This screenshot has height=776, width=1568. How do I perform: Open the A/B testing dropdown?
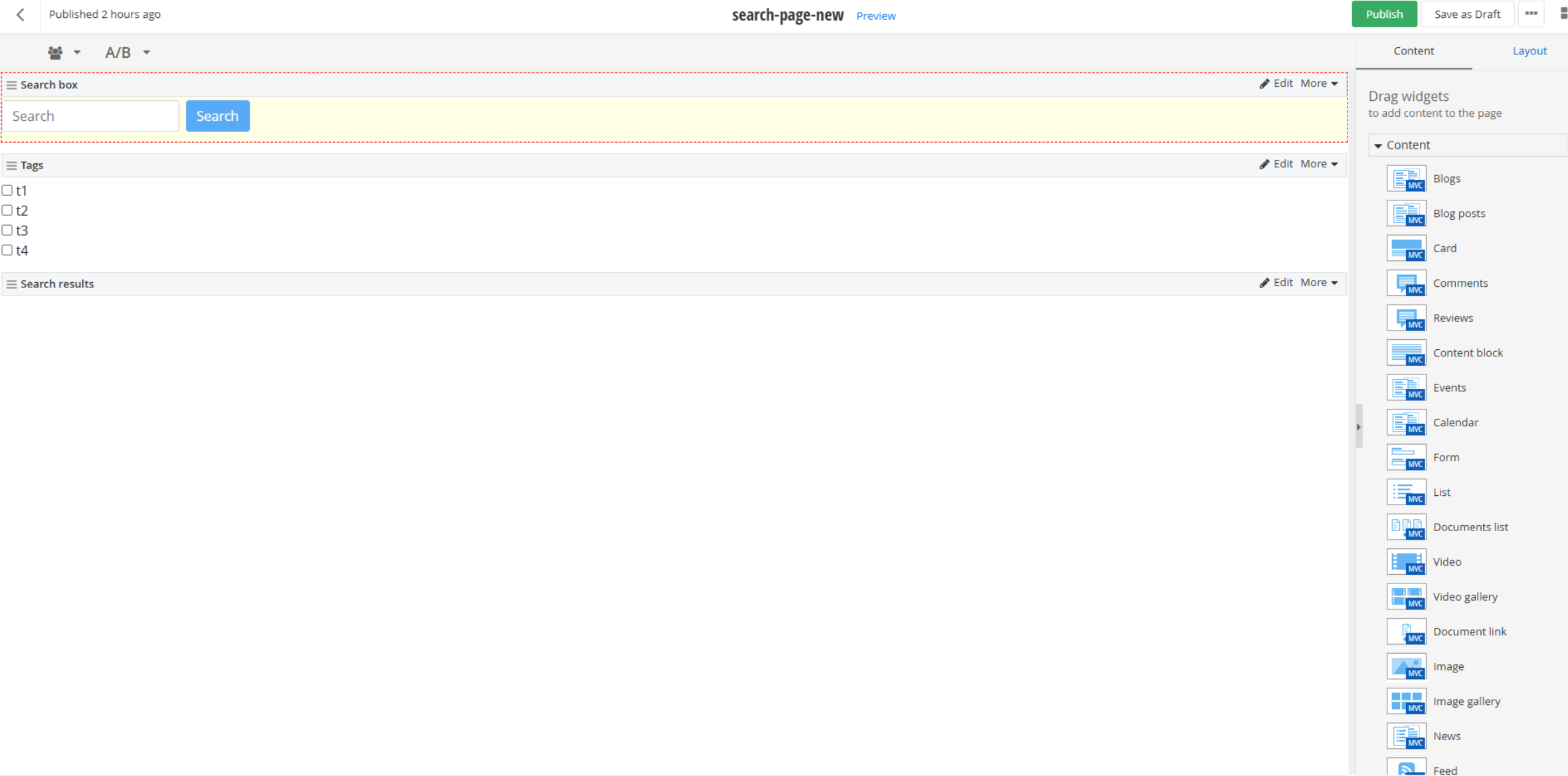pyautogui.click(x=128, y=52)
